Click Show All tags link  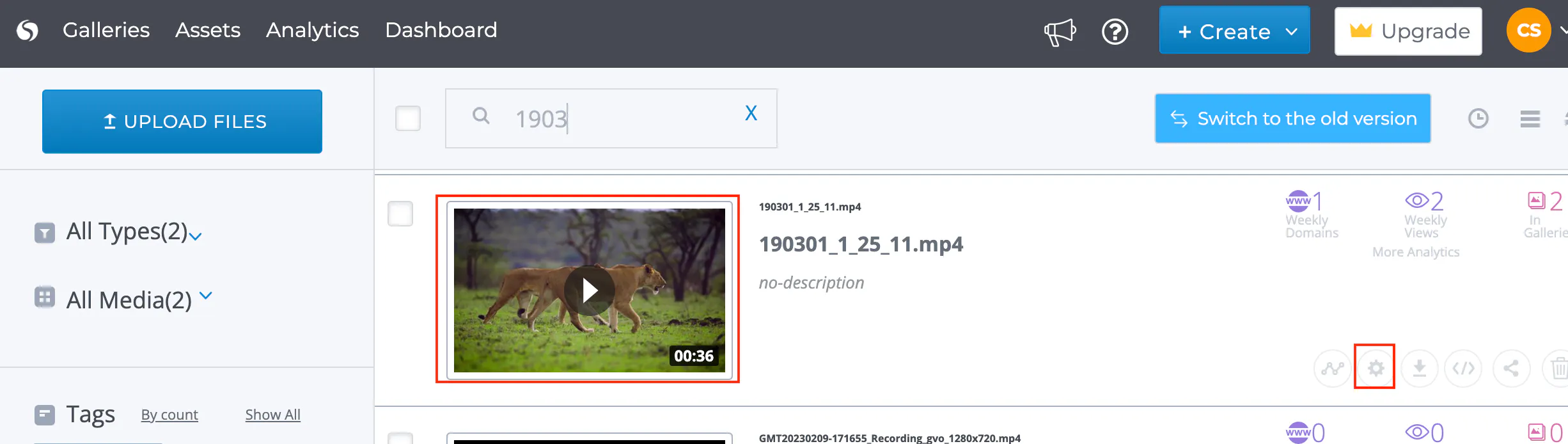coord(272,415)
